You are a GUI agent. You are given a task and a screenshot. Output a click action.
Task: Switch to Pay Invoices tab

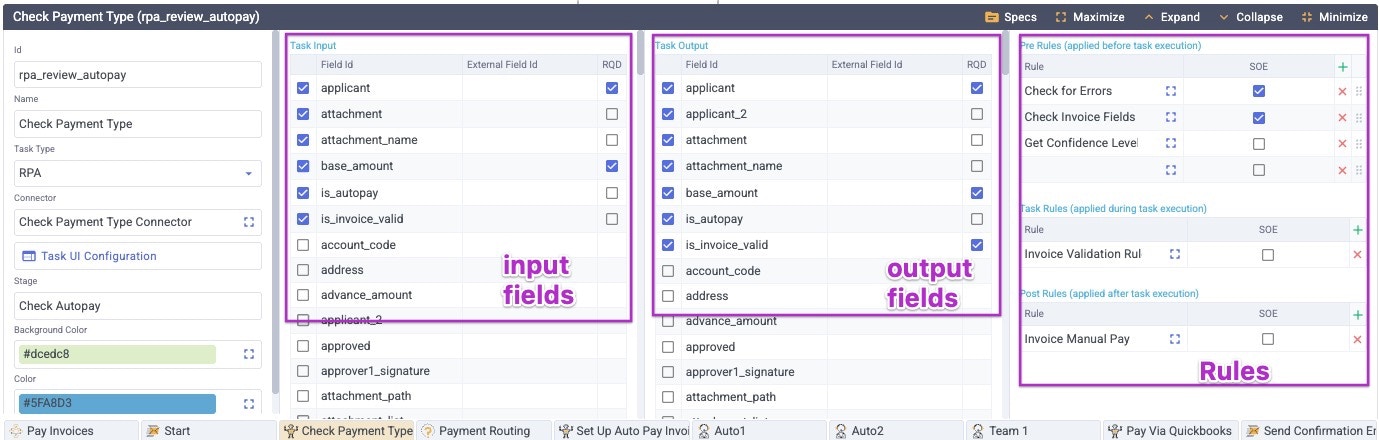(69, 431)
